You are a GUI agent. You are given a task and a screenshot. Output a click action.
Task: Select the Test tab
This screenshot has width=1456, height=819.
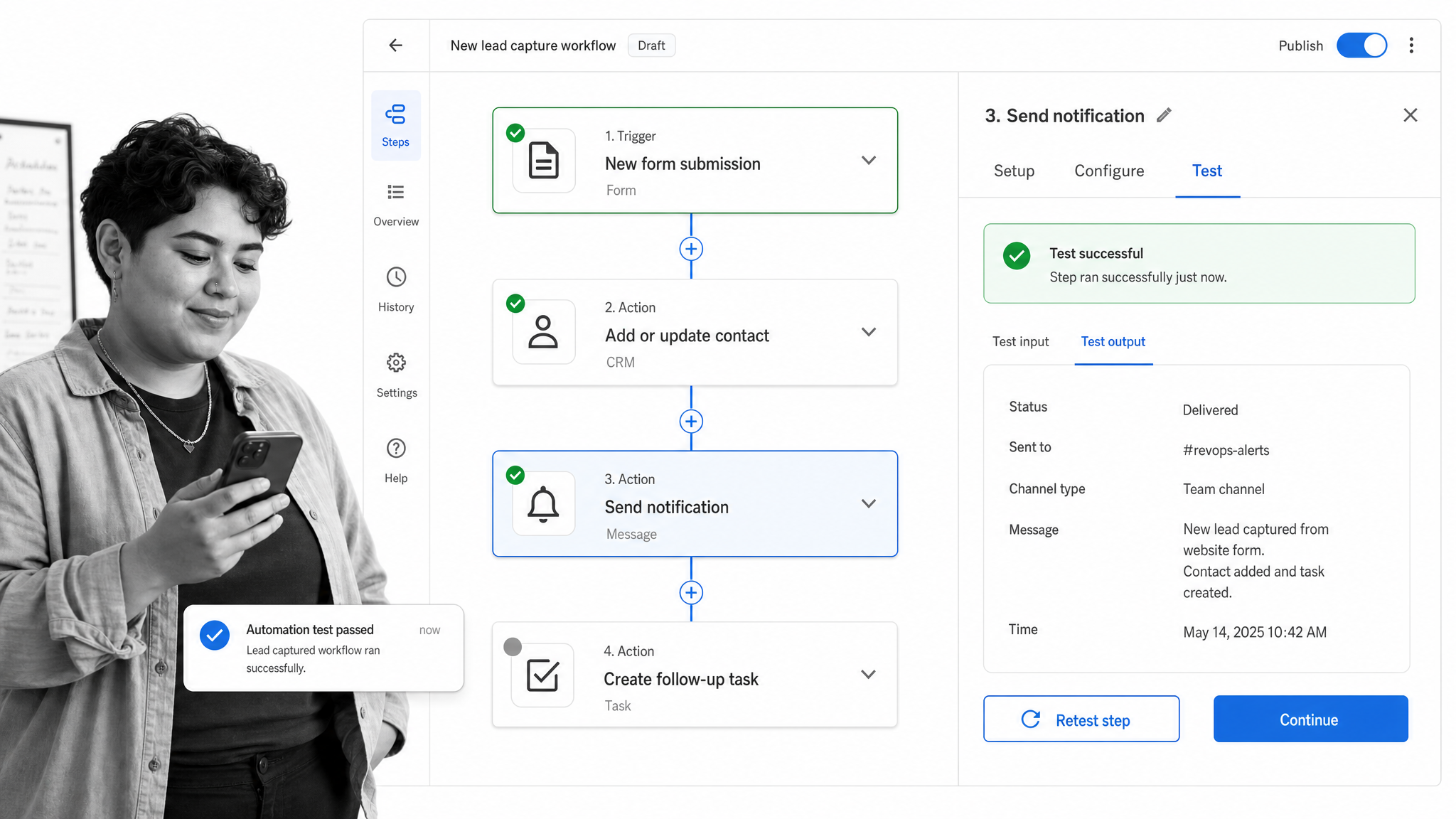coord(1207,171)
